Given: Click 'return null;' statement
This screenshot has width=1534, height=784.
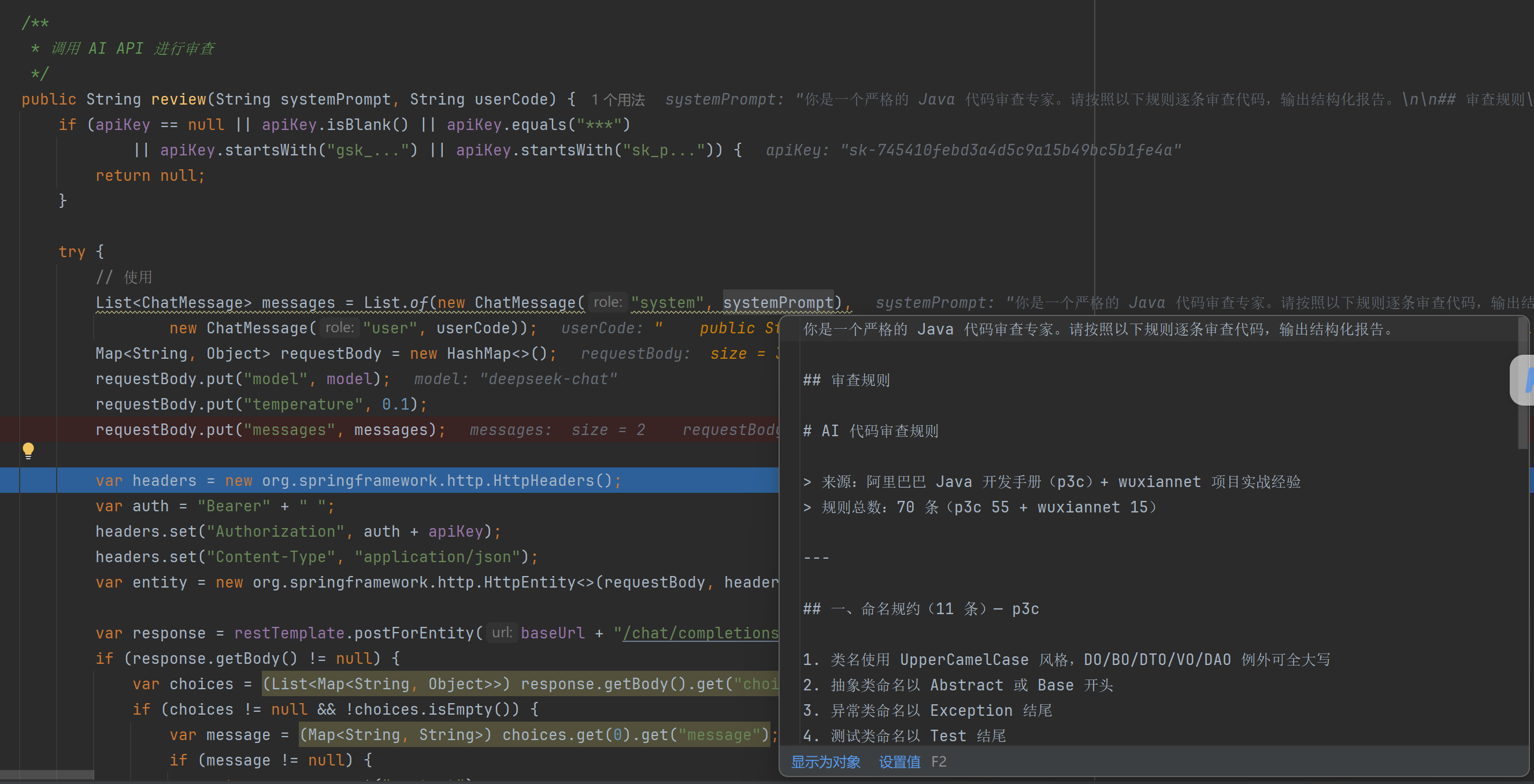Looking at the screenshot, I should pos(151,176).
